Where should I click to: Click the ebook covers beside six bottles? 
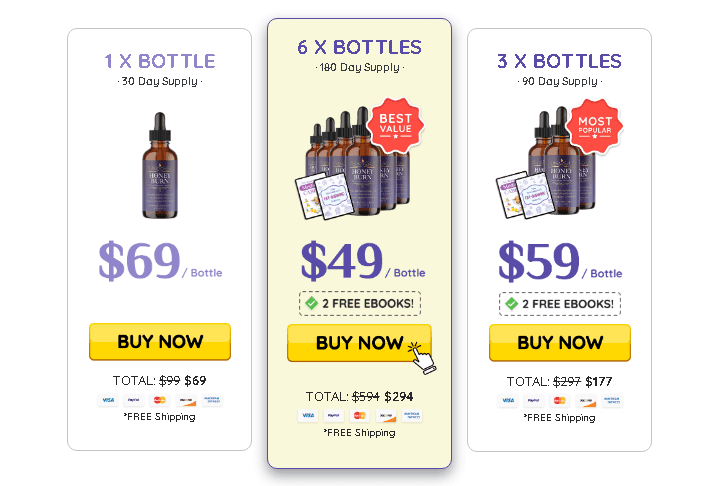(323, 197)
